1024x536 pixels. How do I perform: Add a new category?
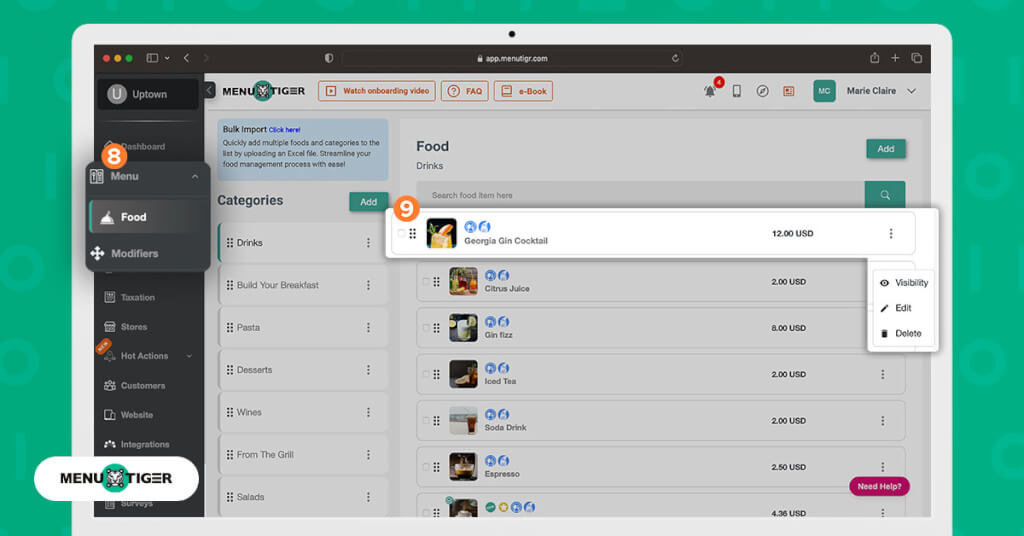[368, 202]
